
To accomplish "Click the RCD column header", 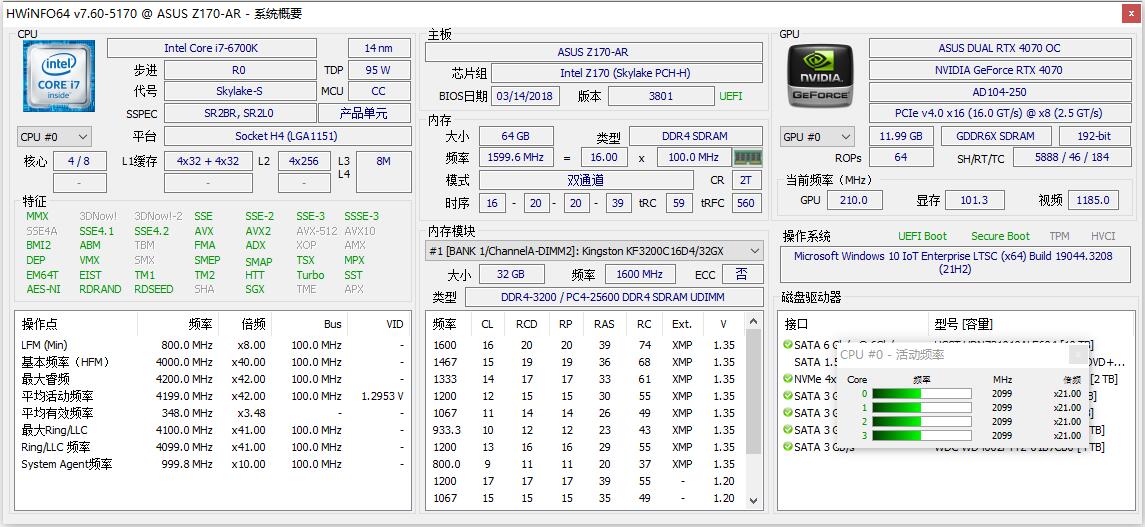I will (526, 324).
